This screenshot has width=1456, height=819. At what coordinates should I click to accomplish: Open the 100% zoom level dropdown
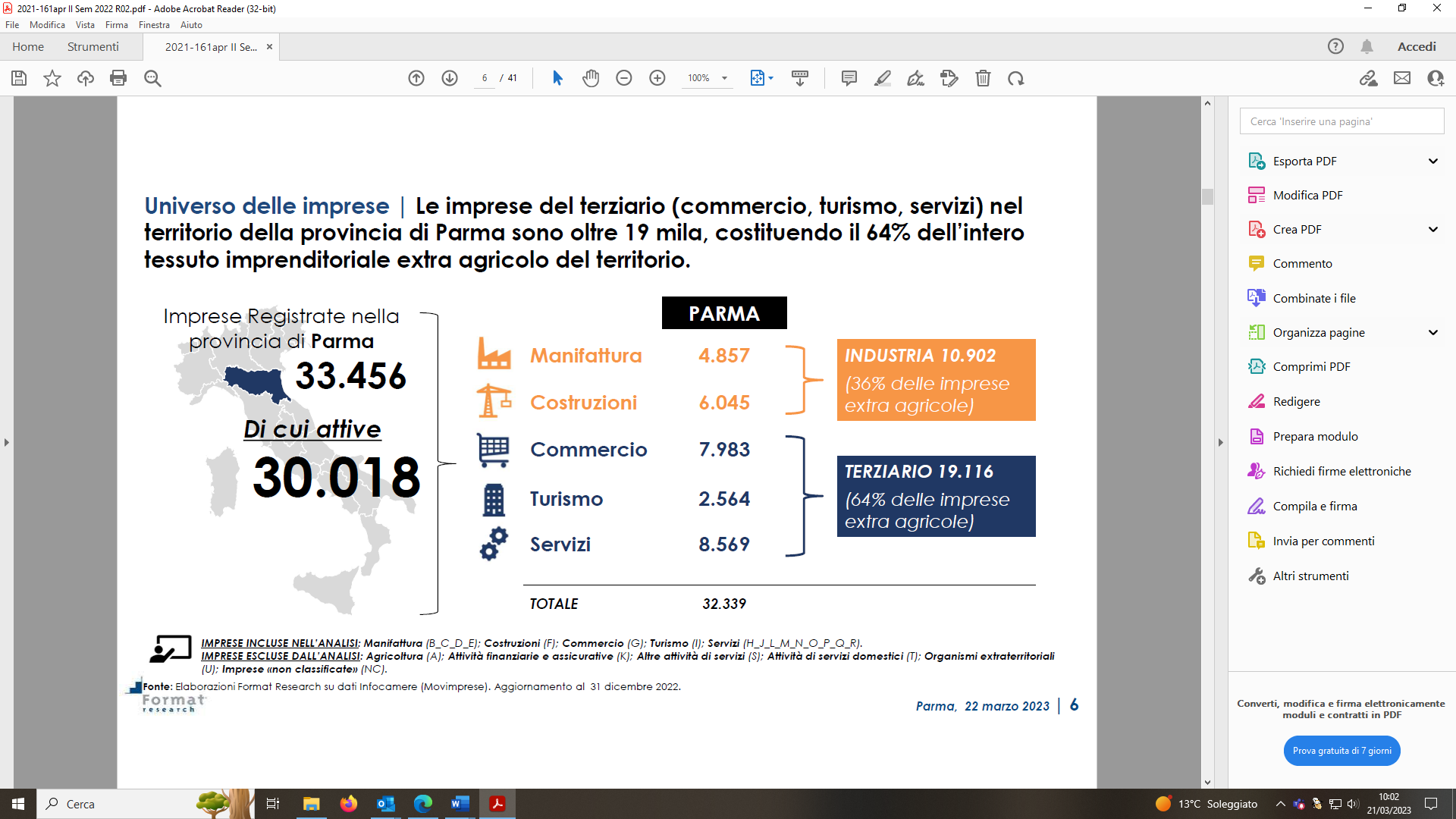pos(724,78)
